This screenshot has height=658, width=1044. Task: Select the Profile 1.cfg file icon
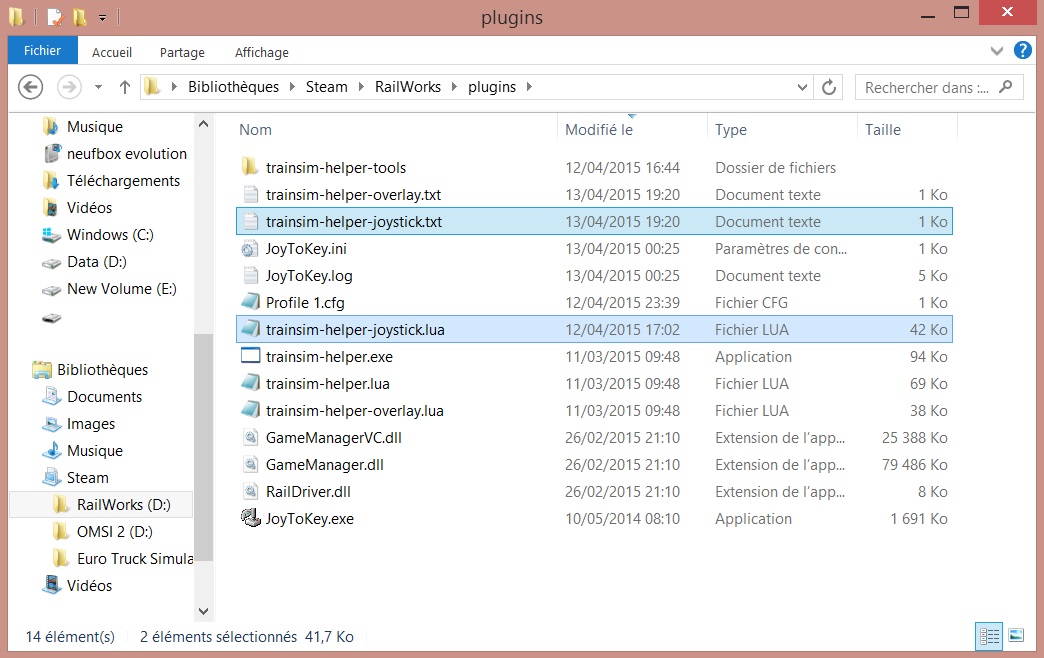(250, 302)
